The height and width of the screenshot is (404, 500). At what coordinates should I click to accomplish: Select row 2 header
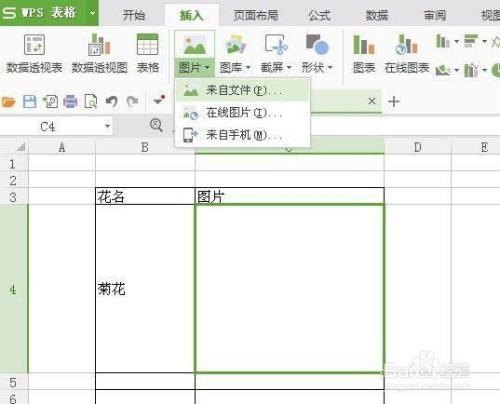tap(13, 180)
